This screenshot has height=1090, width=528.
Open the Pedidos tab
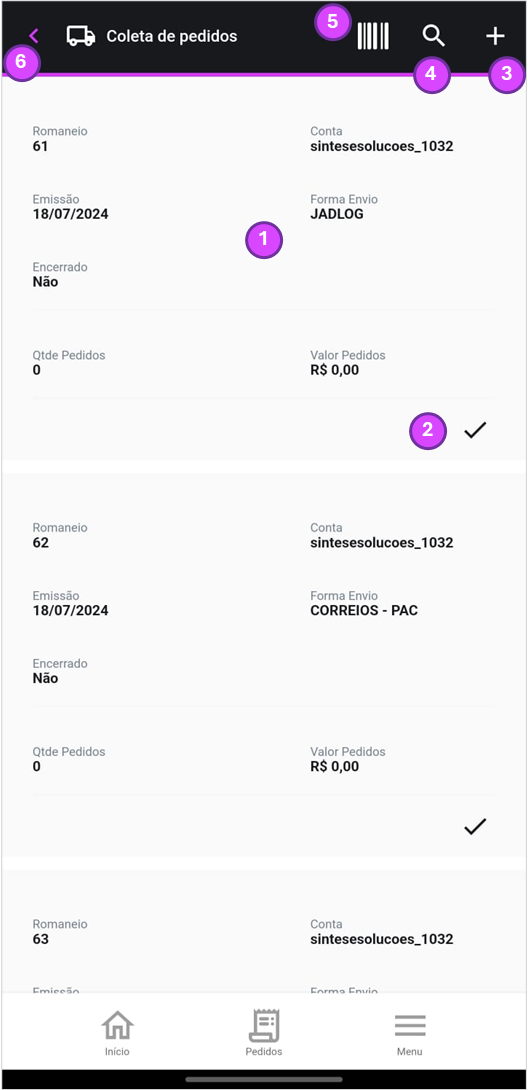[x=264, y=1032]
